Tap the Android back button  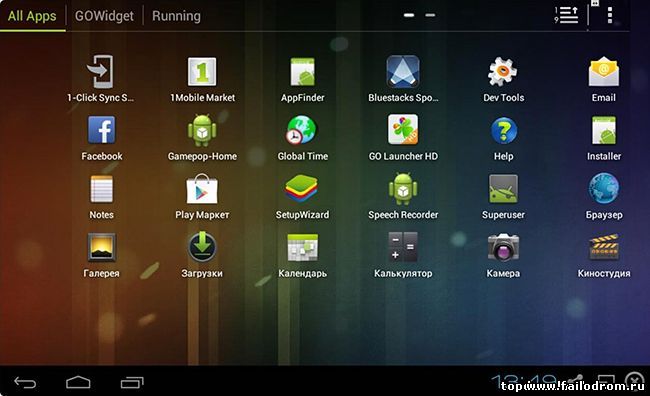[x=25, y=382]
